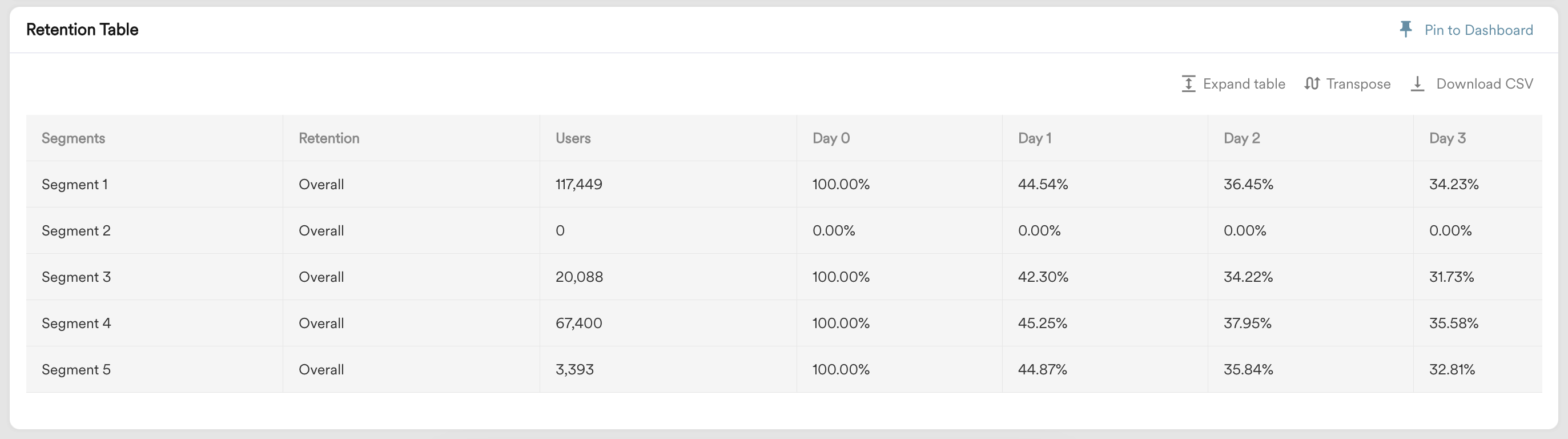
Task: Select the Segment 3 row label
Action: (76, 277)
